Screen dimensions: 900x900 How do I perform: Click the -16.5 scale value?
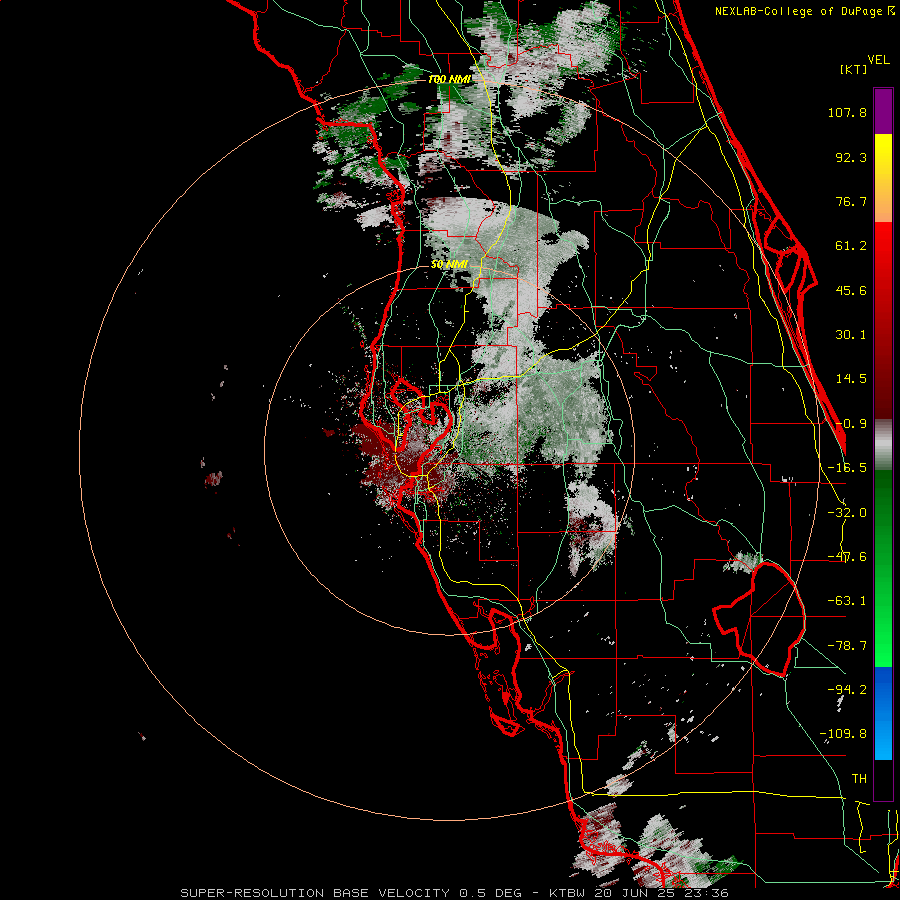point(847,468)
